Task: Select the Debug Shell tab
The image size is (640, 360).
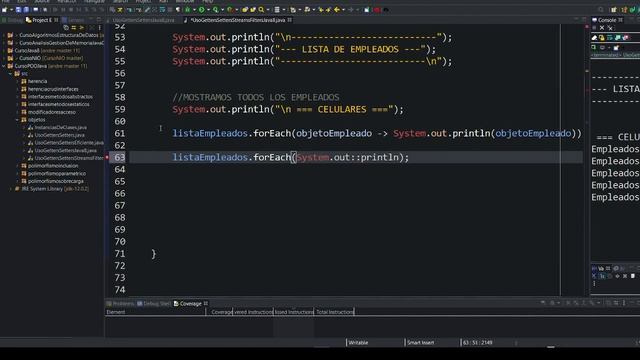Action: [x=153, y=304]
